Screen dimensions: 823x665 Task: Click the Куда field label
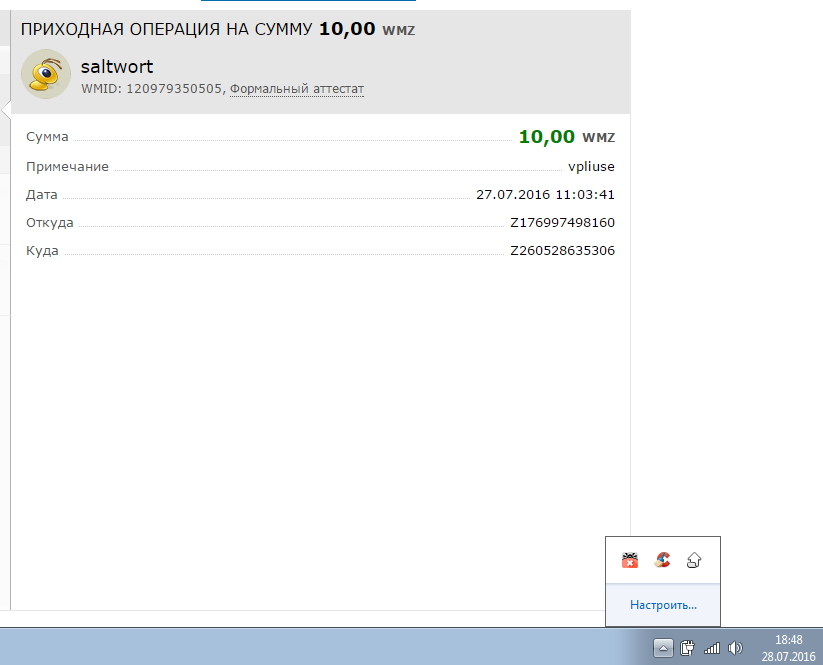tap(42, 250)
